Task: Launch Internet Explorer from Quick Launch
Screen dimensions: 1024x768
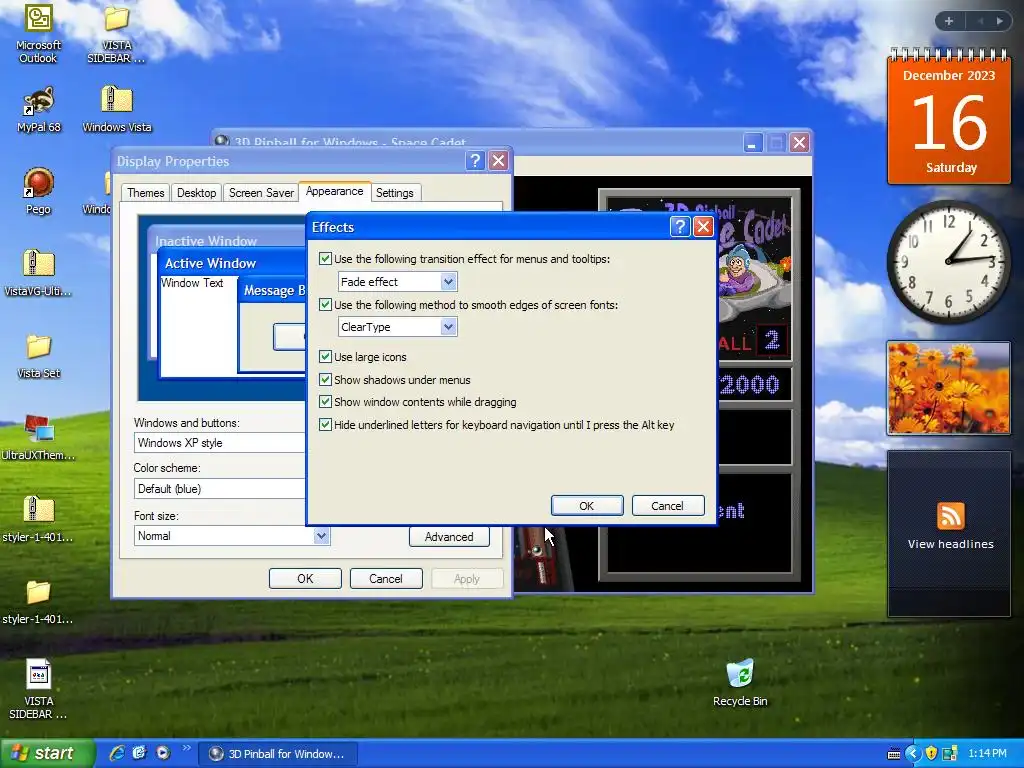Action: (117, 753)
